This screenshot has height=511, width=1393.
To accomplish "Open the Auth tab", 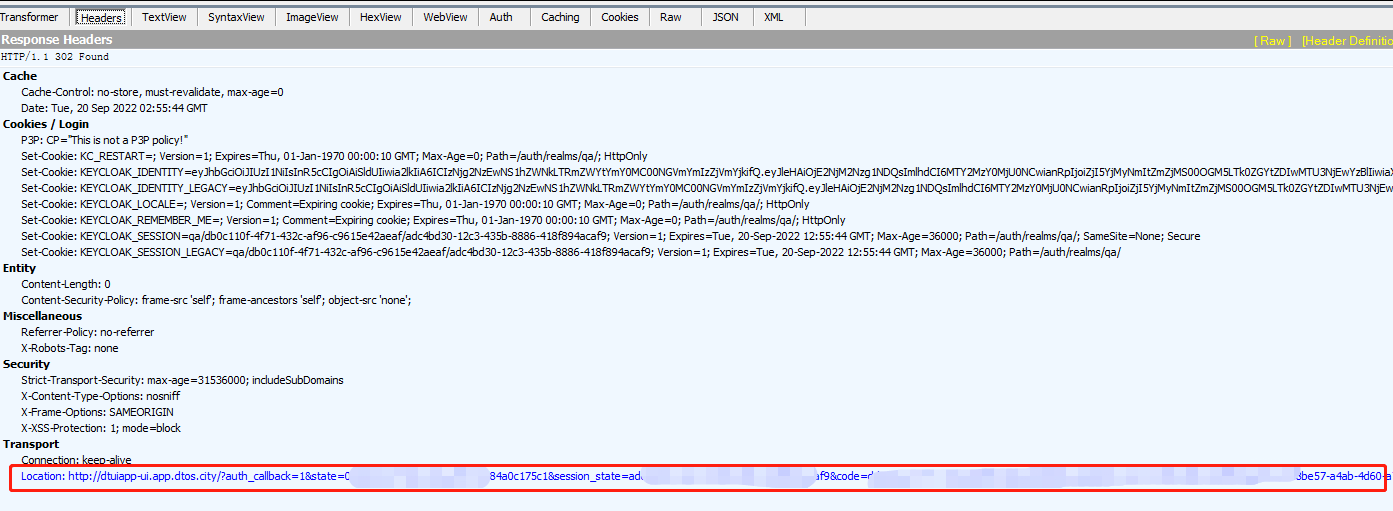I will [x=501, y=17].
